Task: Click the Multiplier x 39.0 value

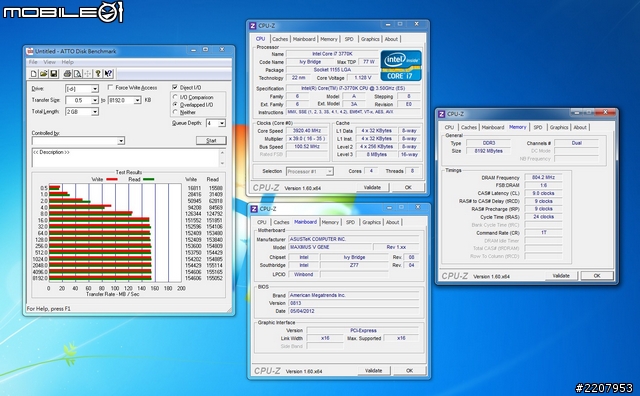Action: pyautogui.click(x=307, y=139)
